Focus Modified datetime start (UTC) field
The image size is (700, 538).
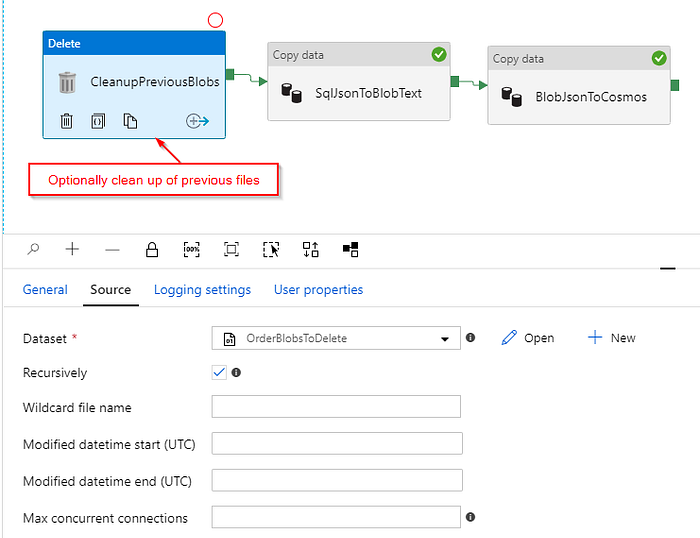point(337,443)
